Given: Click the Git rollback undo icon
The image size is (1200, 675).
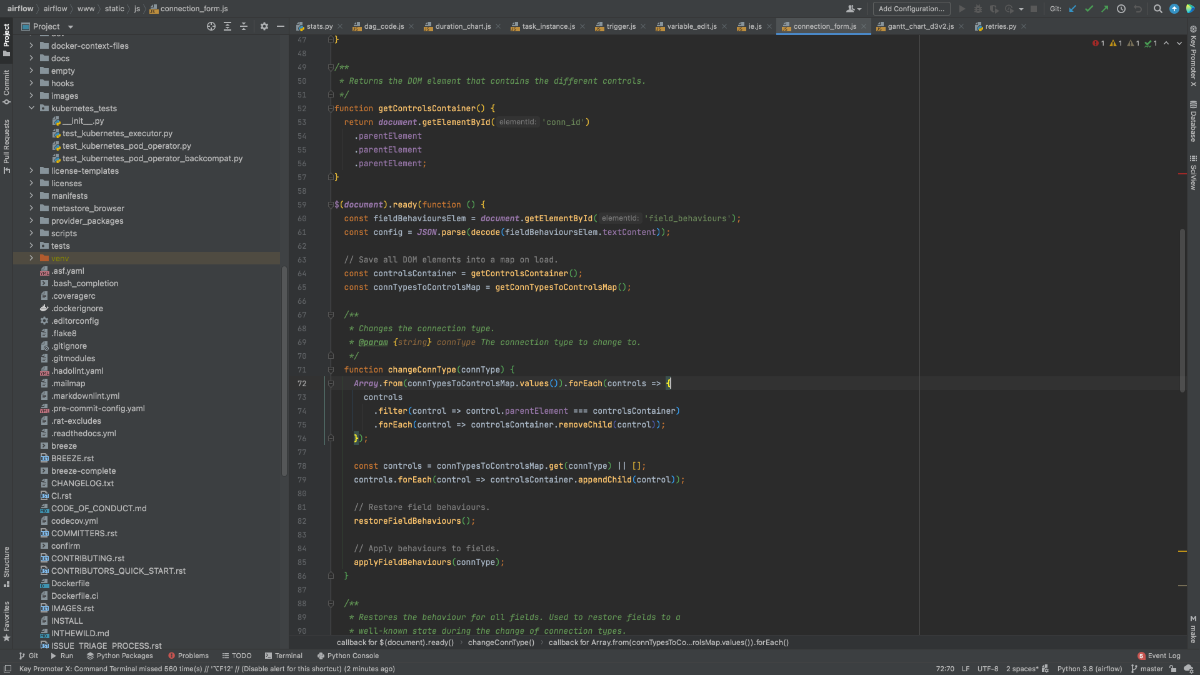Looking at the screenshot, I should 1138,9.
